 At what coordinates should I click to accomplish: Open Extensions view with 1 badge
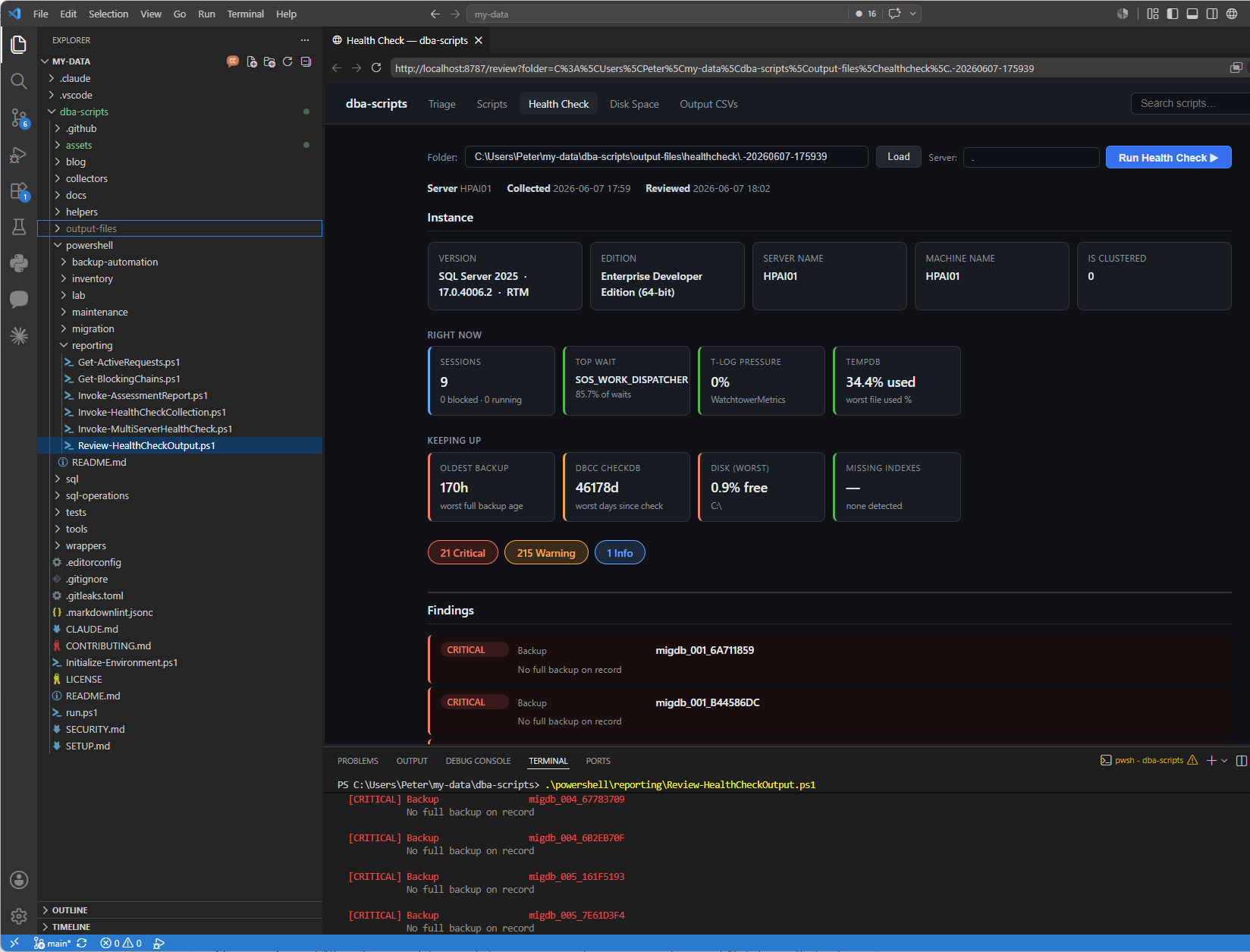(19, 191)
